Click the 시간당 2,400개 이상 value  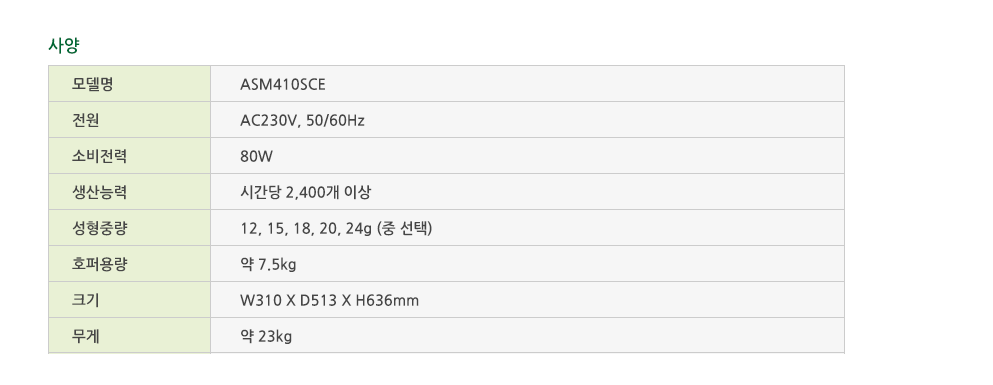pos(305,192)
